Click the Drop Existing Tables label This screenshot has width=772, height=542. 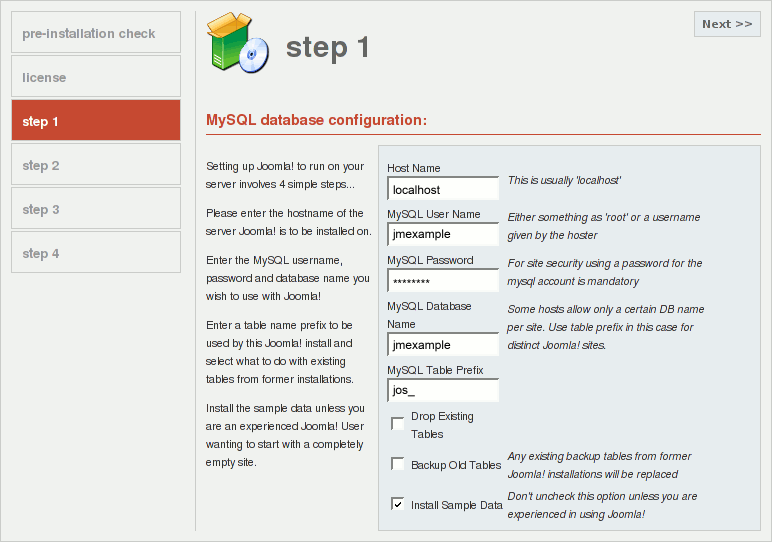442,425
